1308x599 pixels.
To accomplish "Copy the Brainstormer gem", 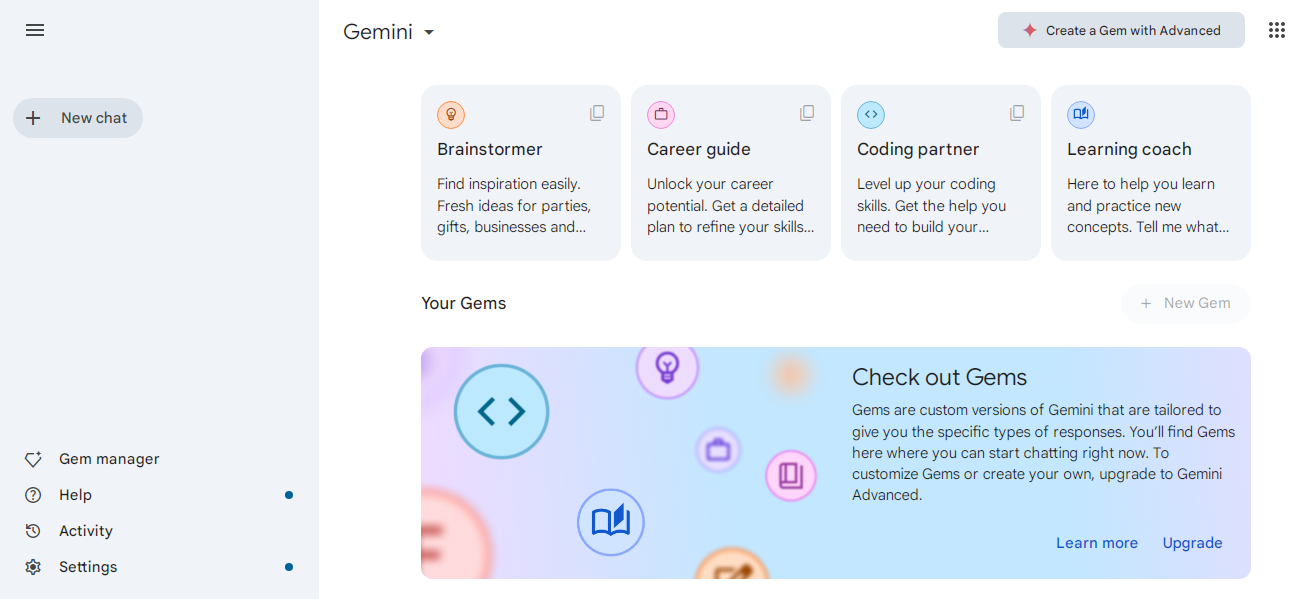I will pyautogui.click(x=597, y=113).
